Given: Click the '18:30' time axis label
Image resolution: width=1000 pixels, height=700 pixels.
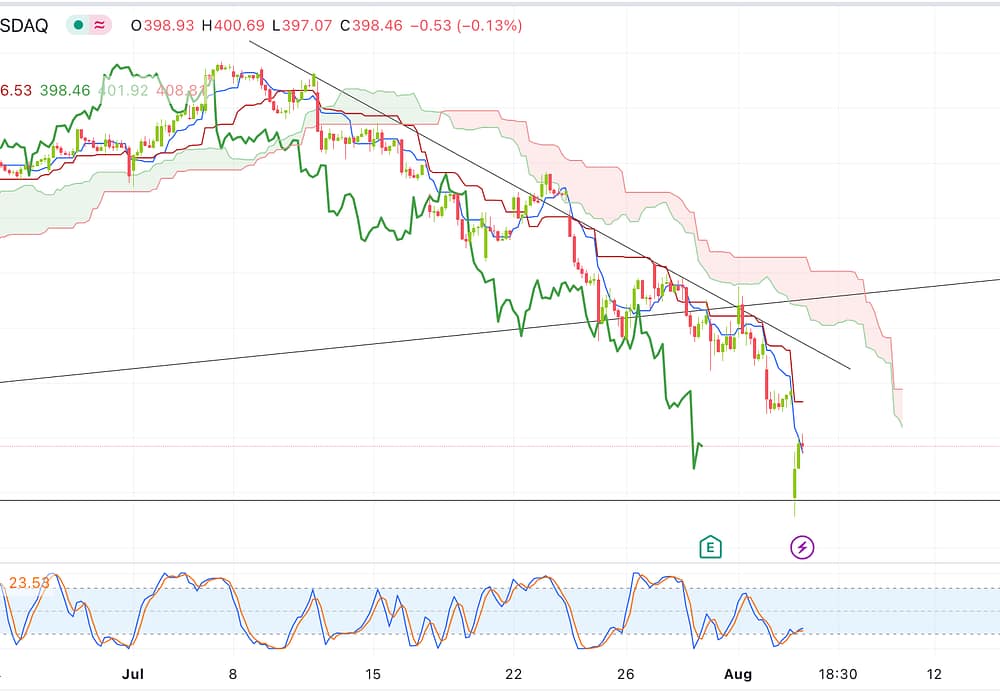Looking at the screenshot, I should [838, 673].
